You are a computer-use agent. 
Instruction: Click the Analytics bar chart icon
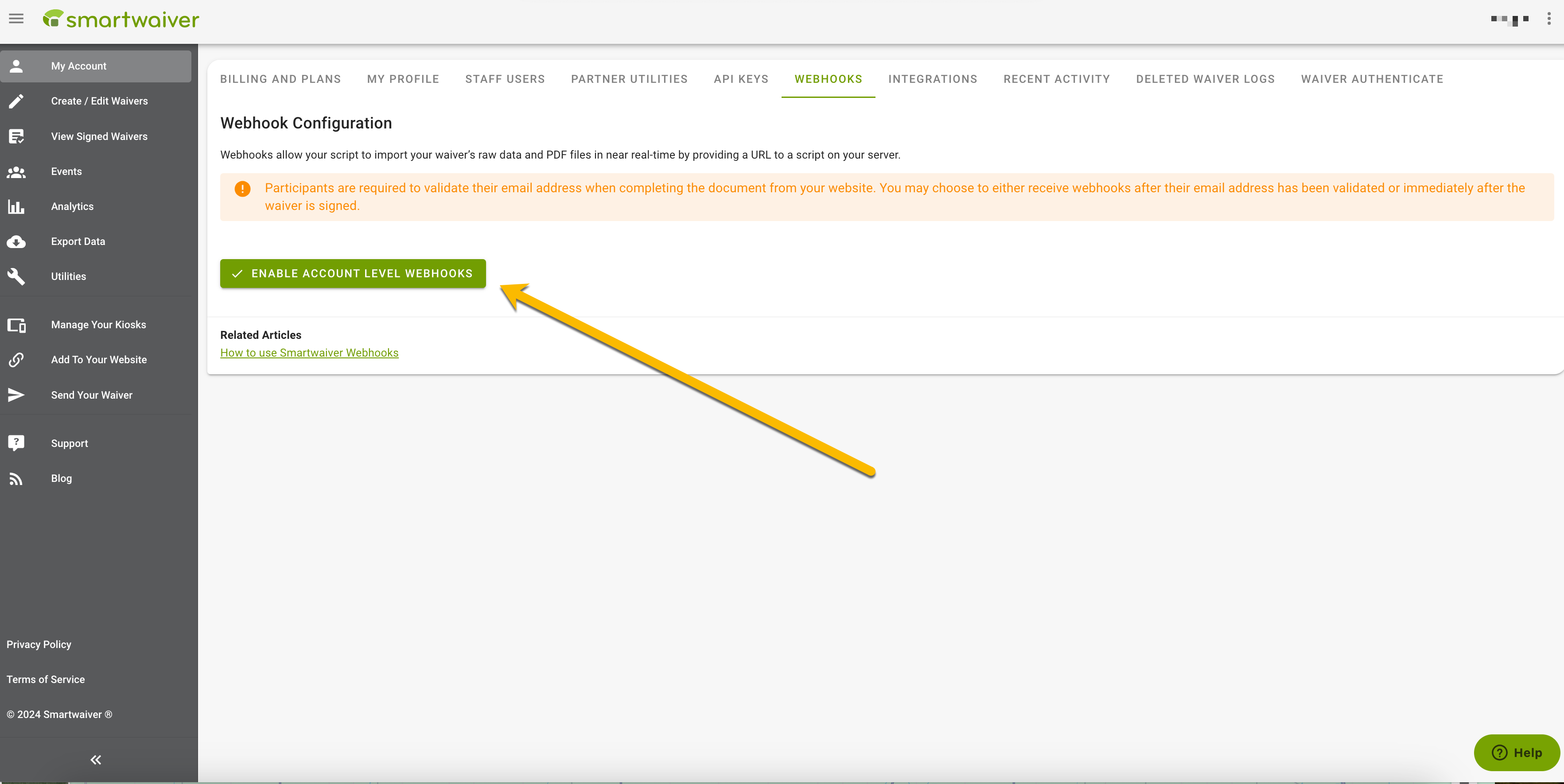click(x=16, y=207)
